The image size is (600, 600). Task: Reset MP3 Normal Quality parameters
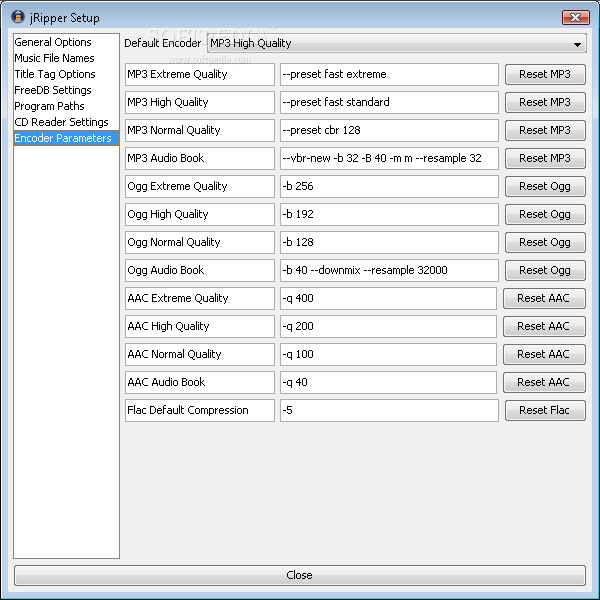click(545, 130)
